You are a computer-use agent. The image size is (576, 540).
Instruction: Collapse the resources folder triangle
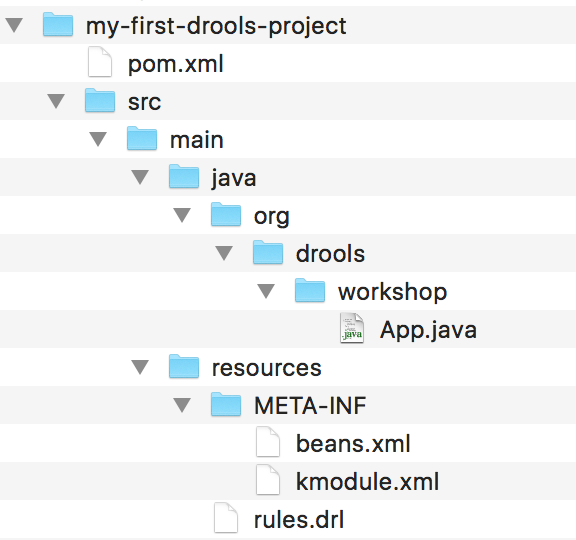click(x=140, y=367)
